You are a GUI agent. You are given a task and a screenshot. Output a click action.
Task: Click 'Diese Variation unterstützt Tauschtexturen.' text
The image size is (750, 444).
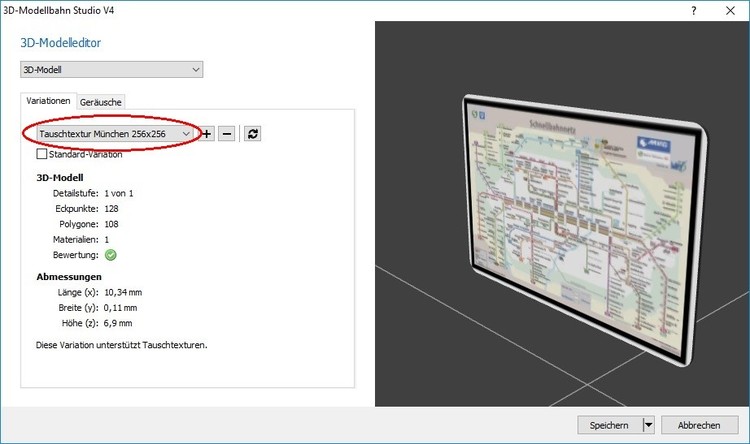121,345
